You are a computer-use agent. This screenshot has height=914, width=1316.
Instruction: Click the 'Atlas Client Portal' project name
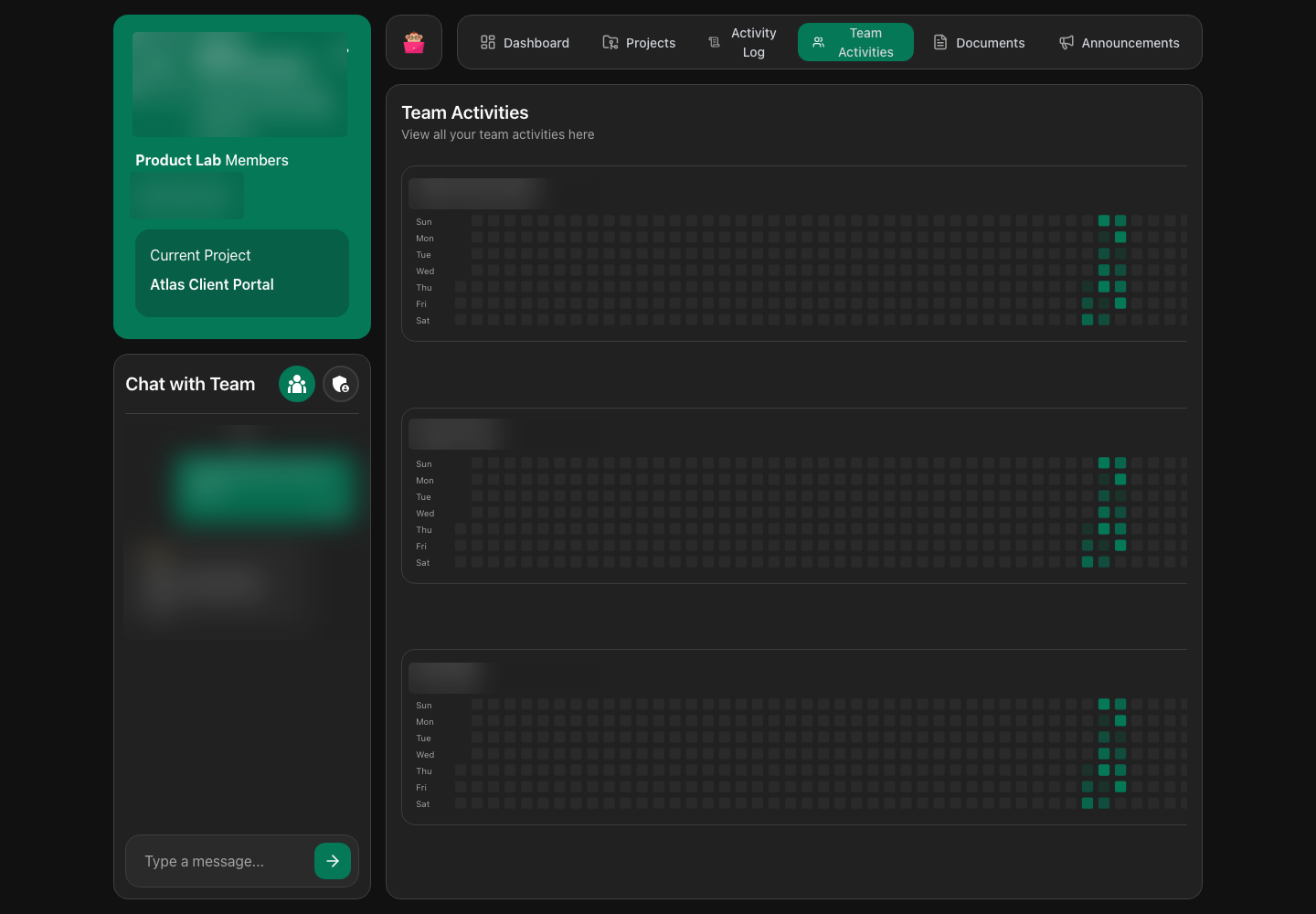tap(212, 284)
